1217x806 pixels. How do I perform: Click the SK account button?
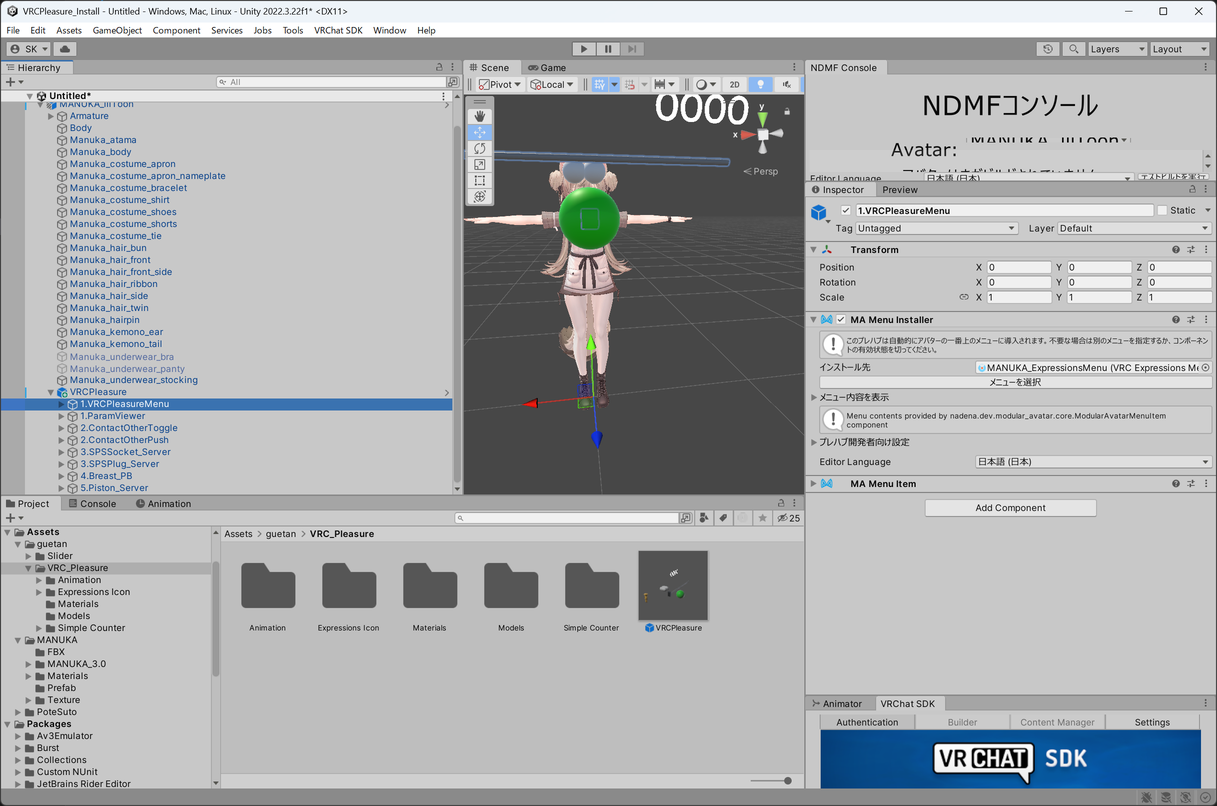29,49
